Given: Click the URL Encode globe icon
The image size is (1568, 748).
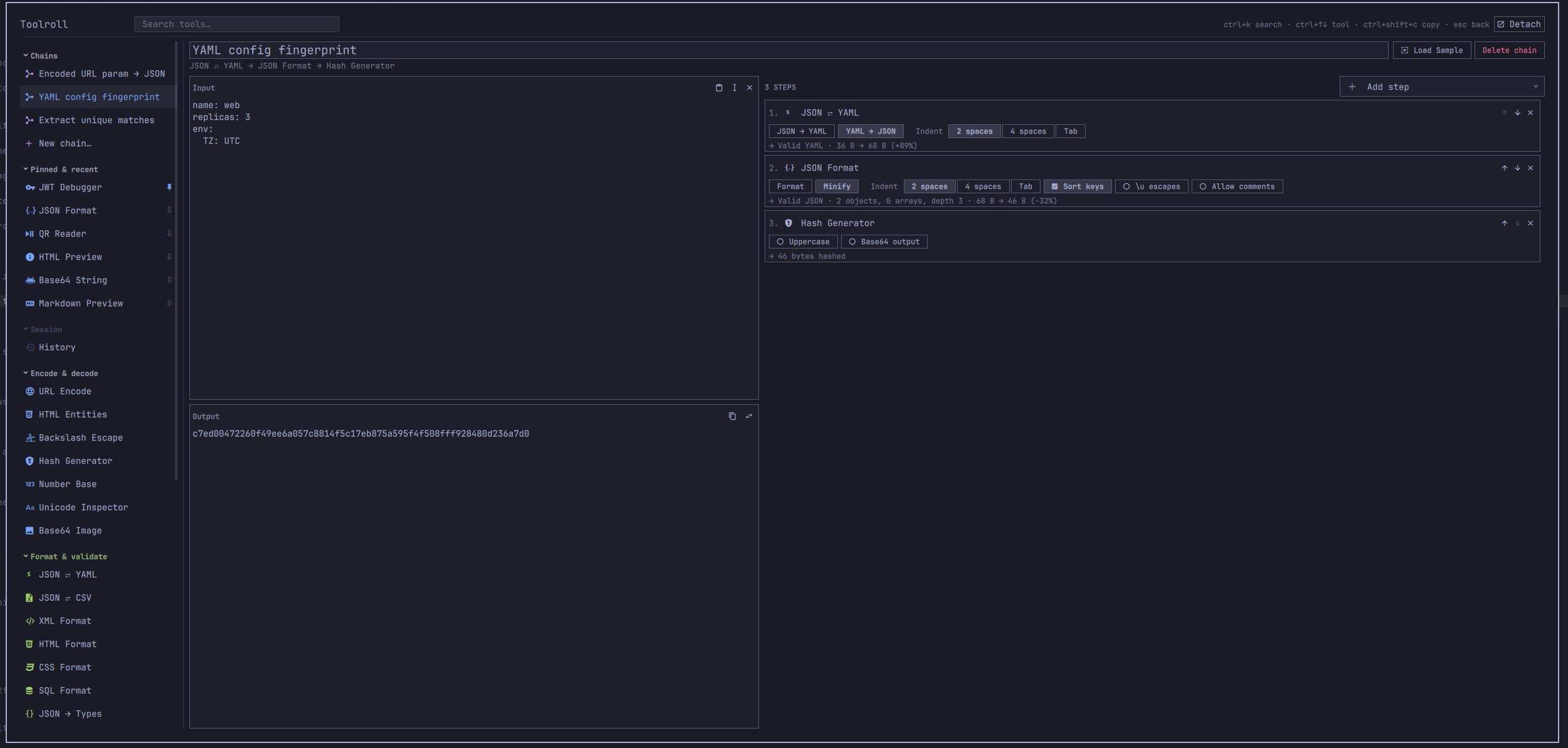Looking at the screenshot, I should [x=29, y=392].
